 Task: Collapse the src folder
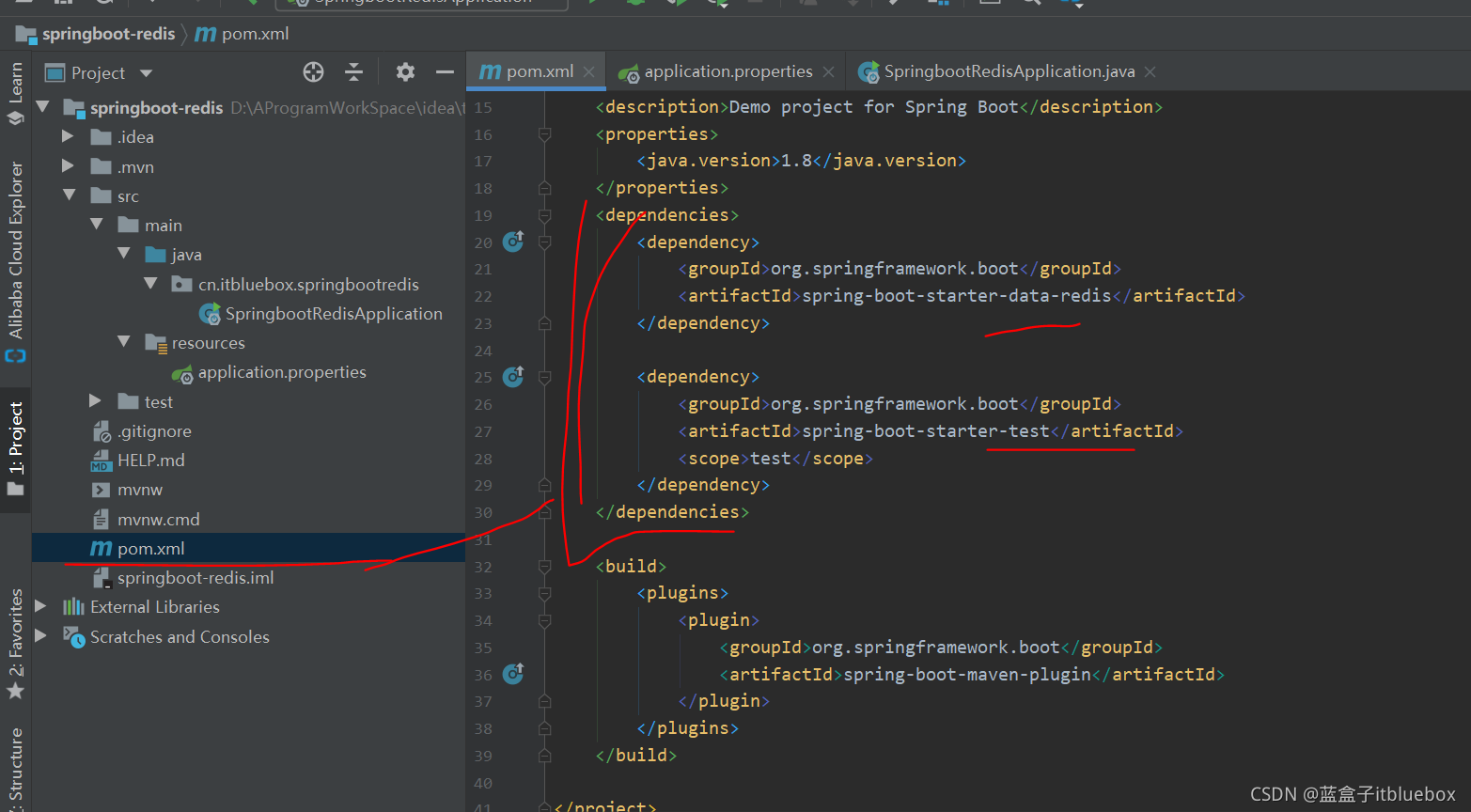pos(69,195)
